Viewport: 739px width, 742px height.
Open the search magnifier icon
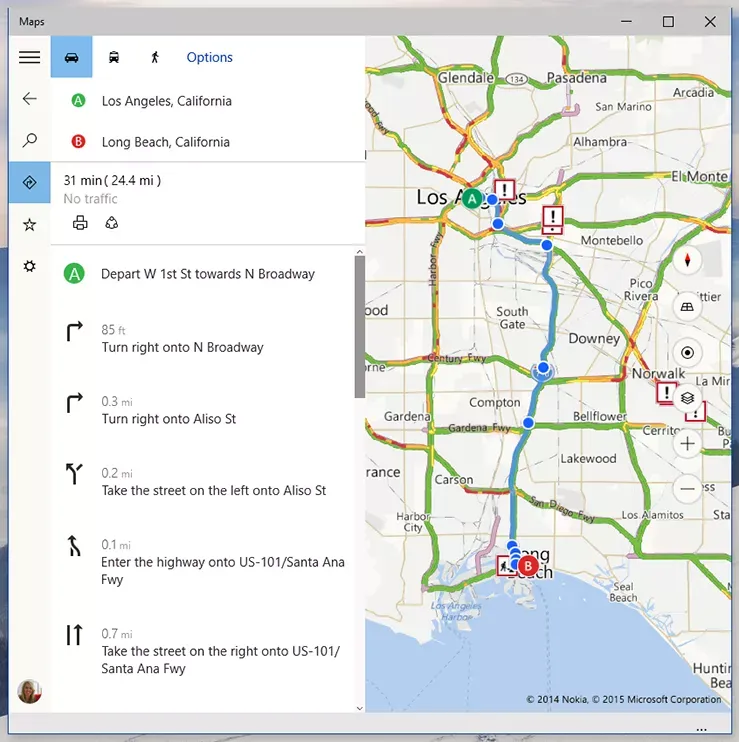click(x=29, y=140)
